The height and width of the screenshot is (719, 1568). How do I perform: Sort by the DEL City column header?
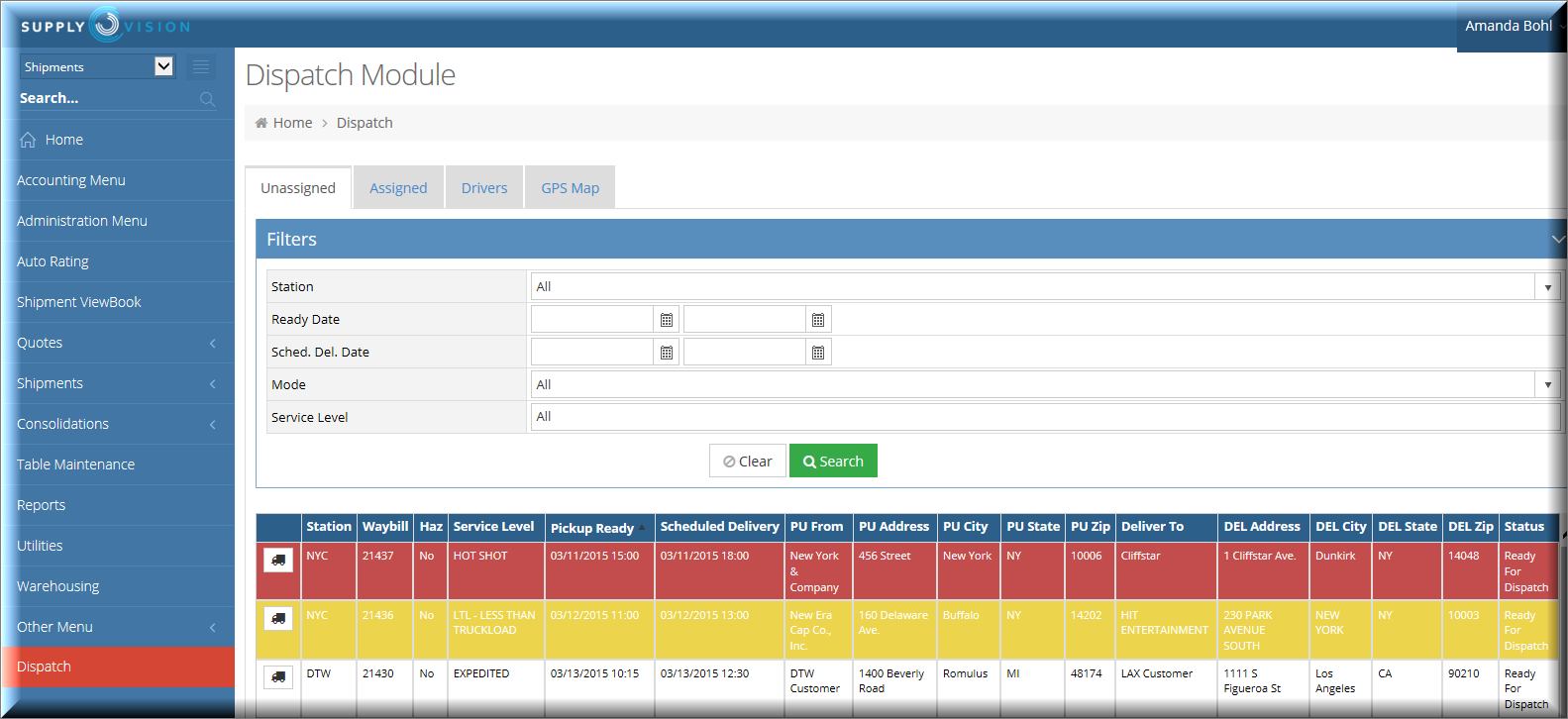[1341, 527]
